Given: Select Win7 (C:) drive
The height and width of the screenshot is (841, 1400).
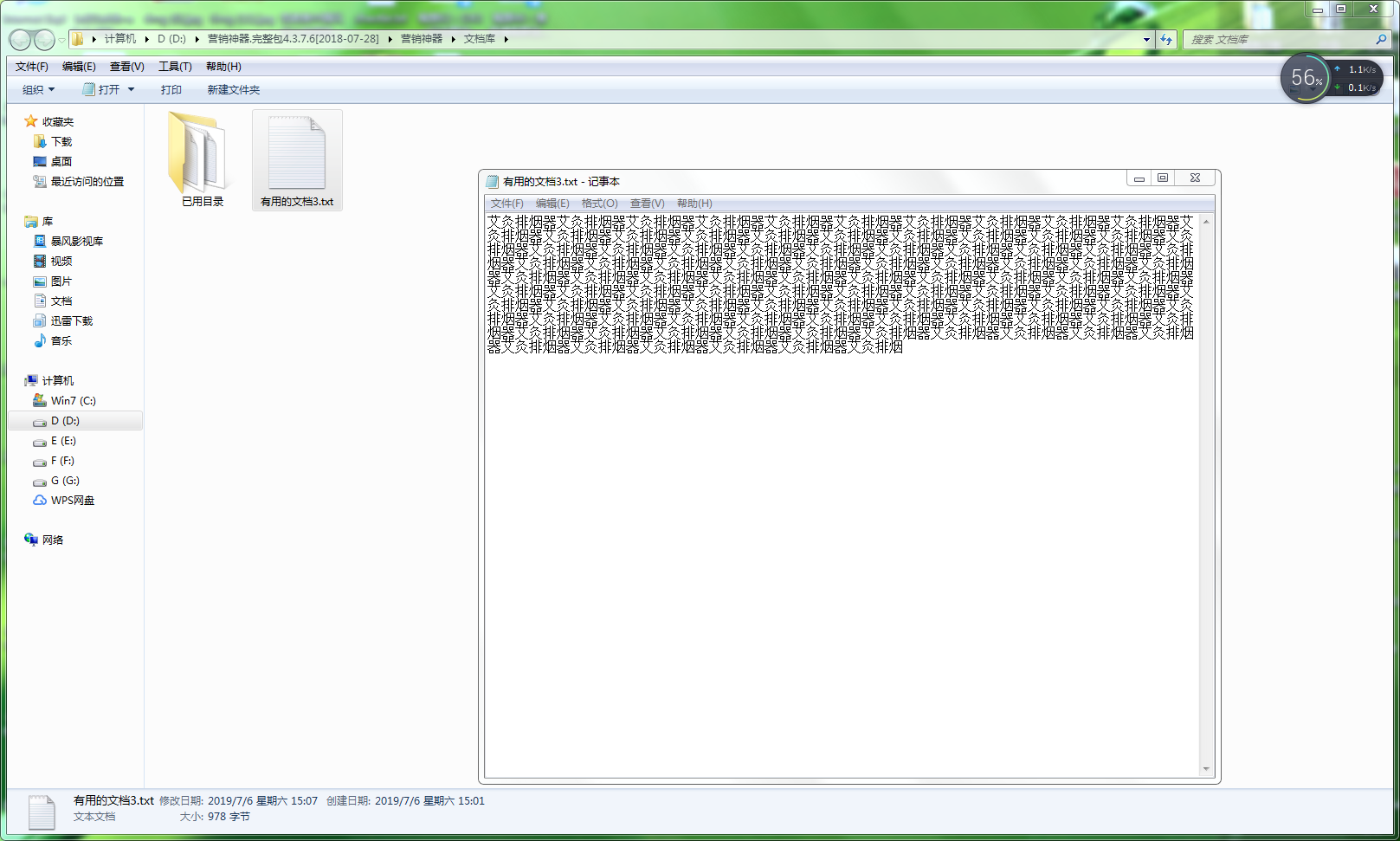Looking at the screenshot, I should [73, 401].
